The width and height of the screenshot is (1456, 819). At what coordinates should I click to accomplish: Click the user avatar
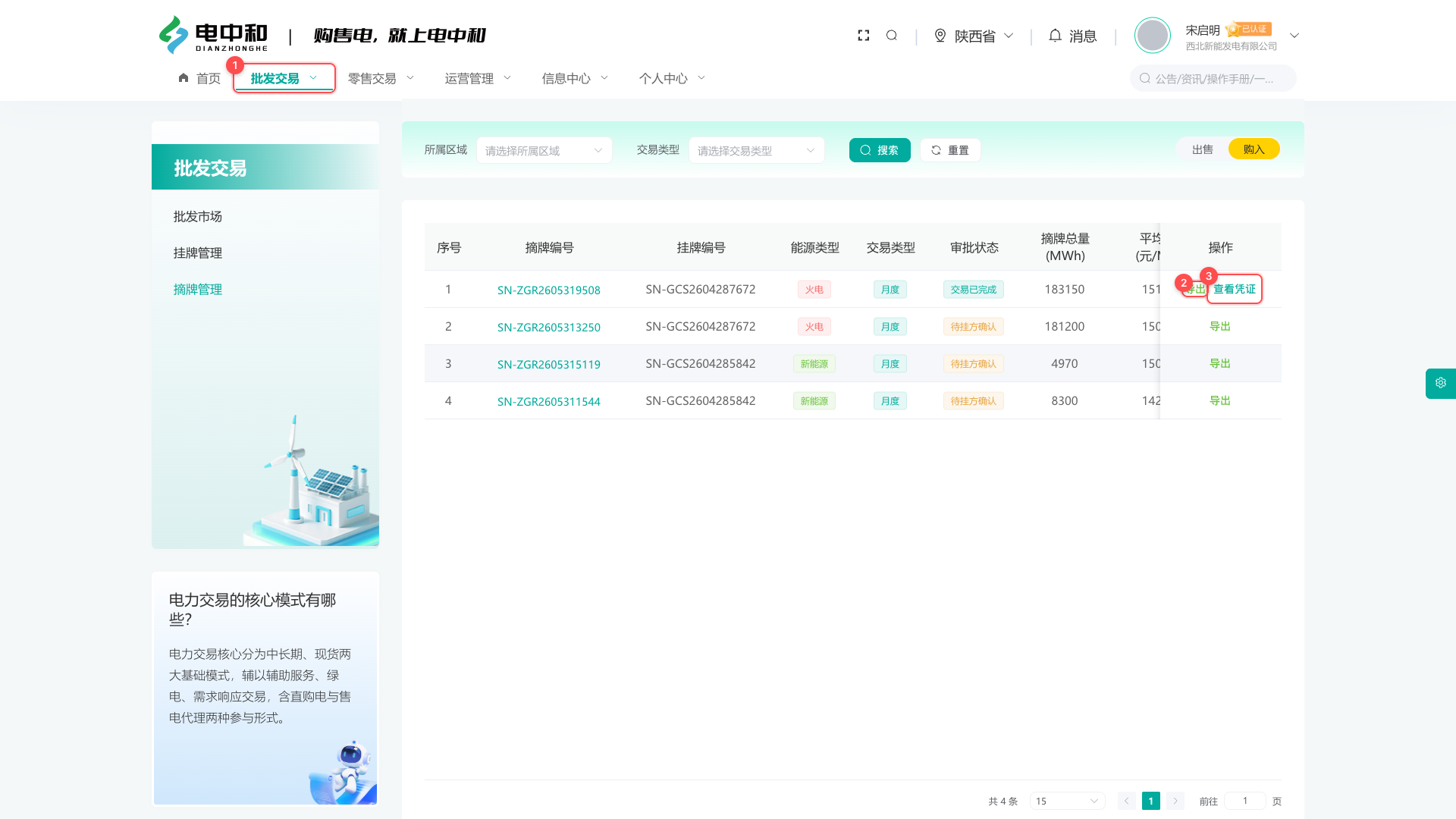[1153, 36]
